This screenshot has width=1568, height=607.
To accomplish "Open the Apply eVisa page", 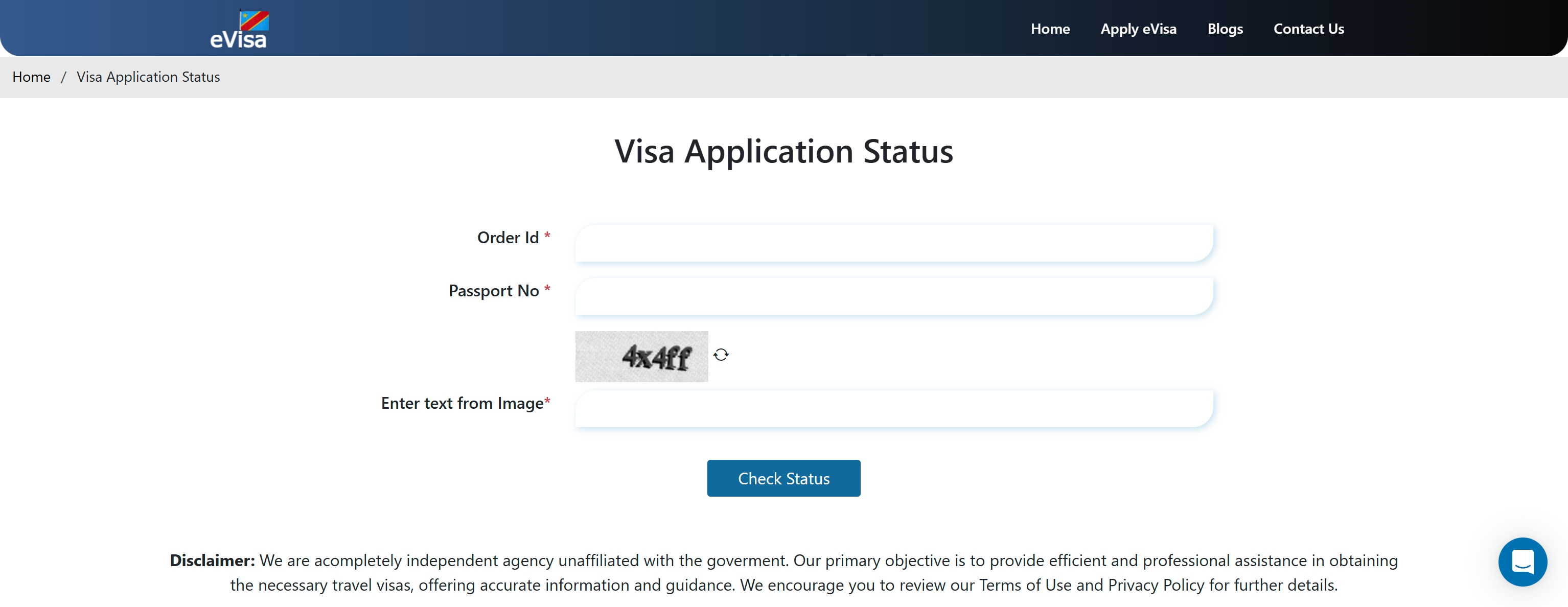I will click(1138, 29).
